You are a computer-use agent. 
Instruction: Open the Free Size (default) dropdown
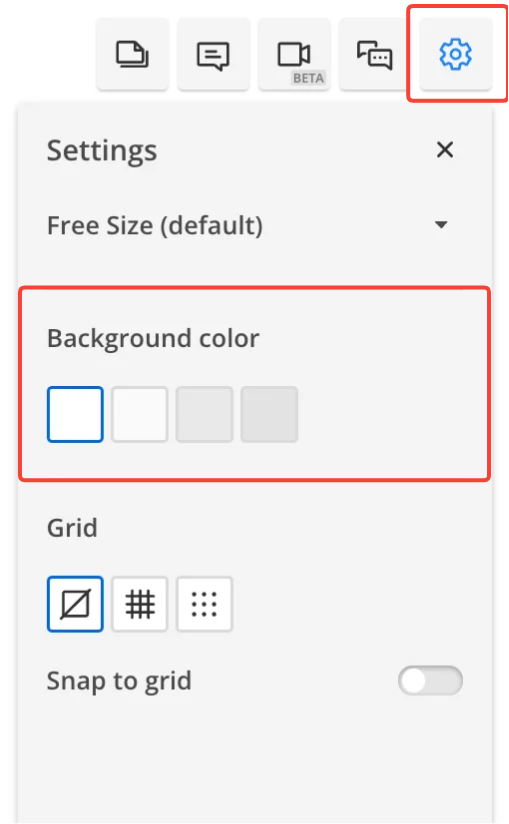[247, 225]
